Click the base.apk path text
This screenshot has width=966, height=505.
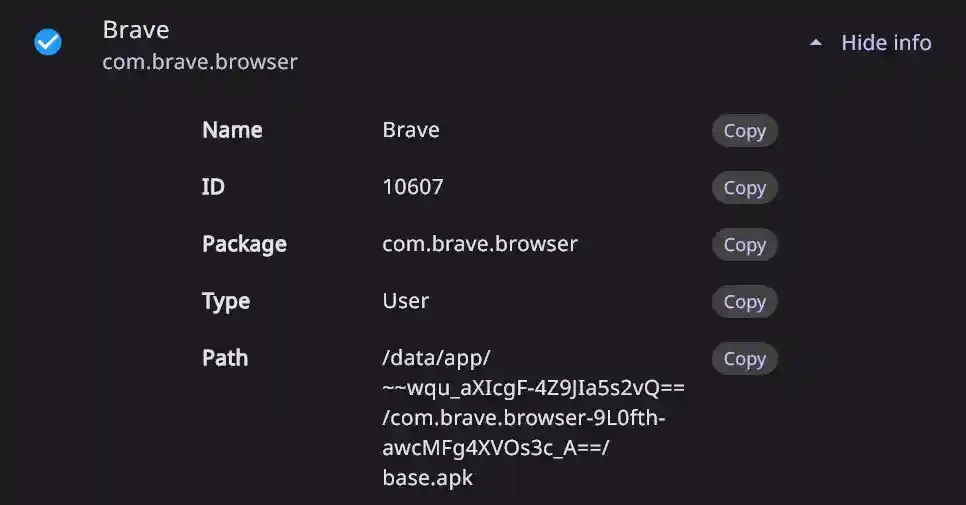(x=428, y=478)
